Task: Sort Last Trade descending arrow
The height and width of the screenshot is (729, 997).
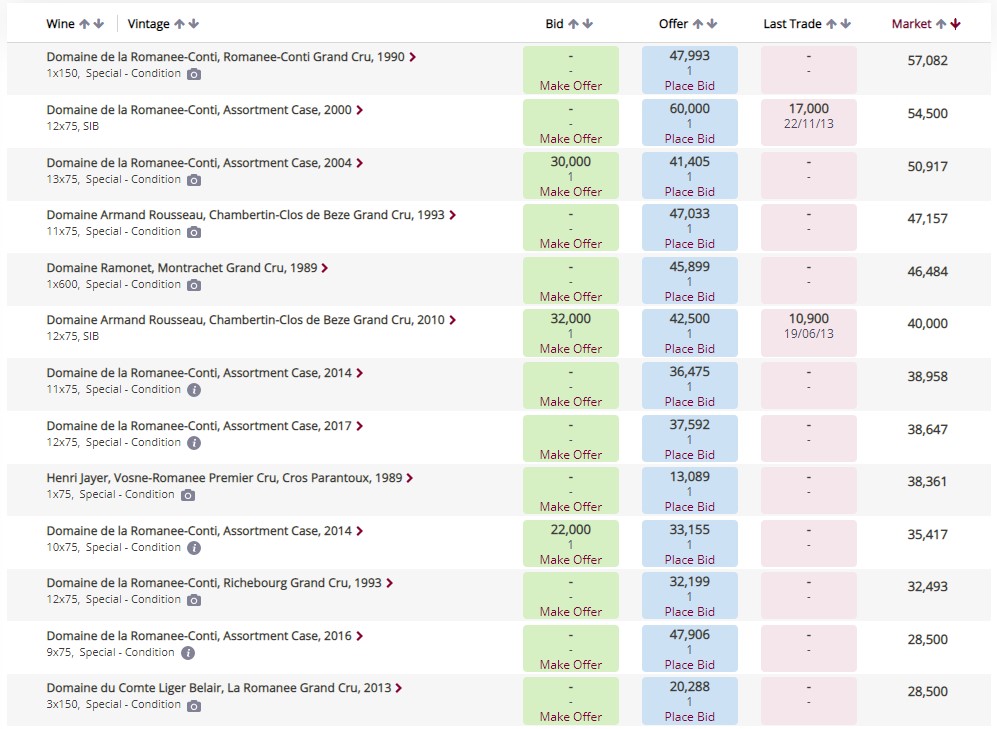Action: coord(846,24)
